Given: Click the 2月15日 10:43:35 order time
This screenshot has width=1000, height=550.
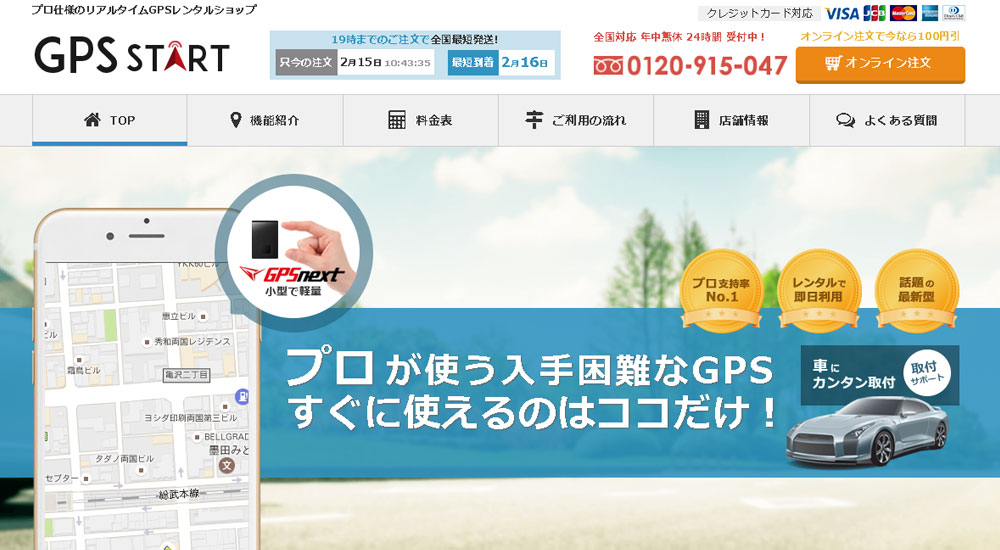Looking at the screenshot, I should coord(385,63).
